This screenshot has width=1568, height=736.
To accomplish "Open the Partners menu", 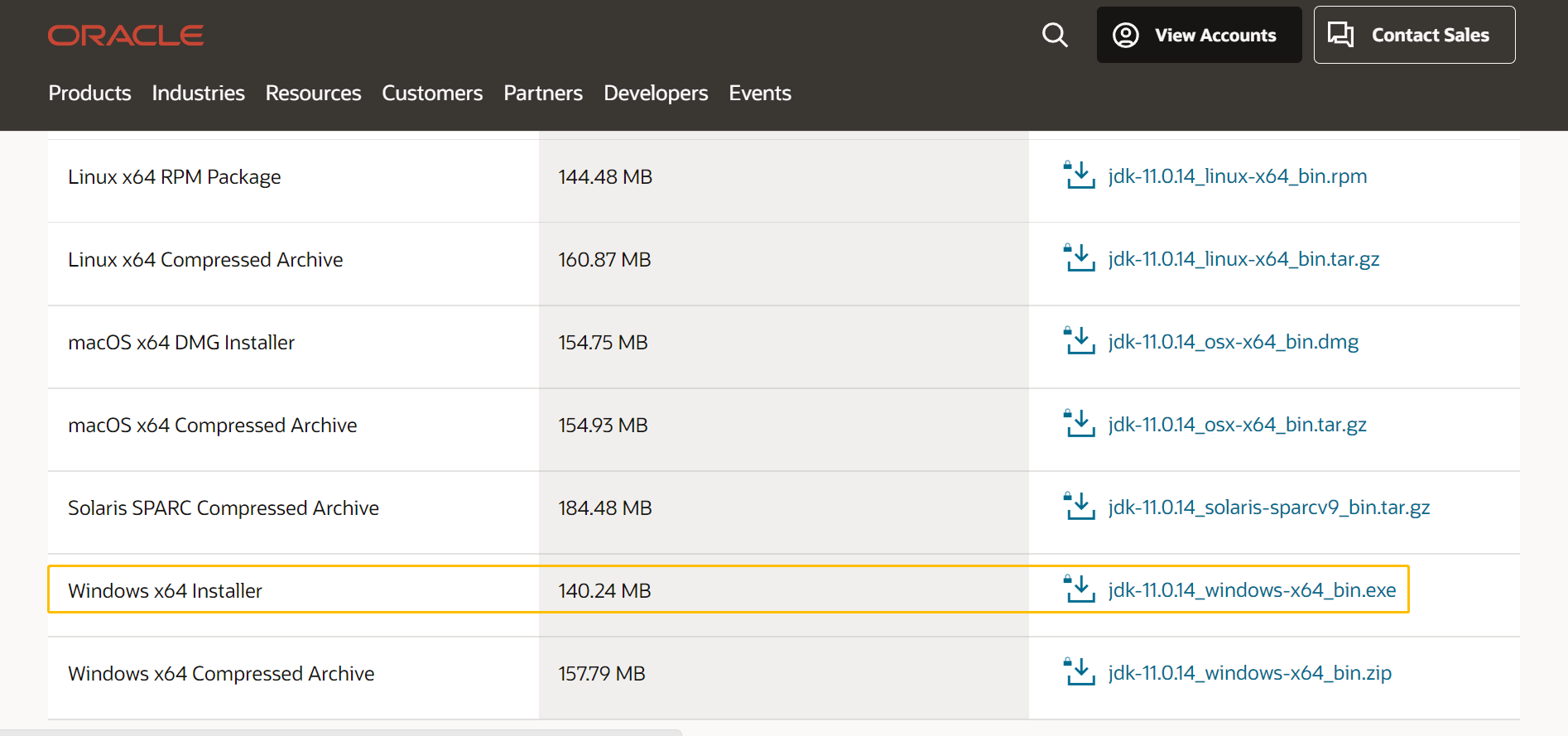I will click(543, 93).
